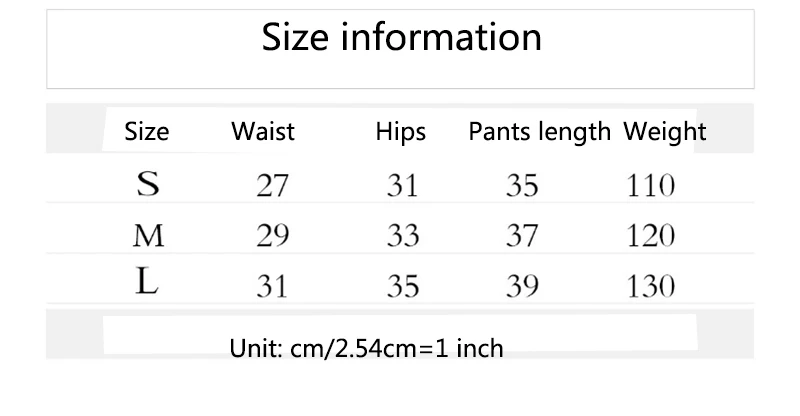Screen dimensions: 800x416
Task: Click pants length value 35
Action: [x=522, y=186]
